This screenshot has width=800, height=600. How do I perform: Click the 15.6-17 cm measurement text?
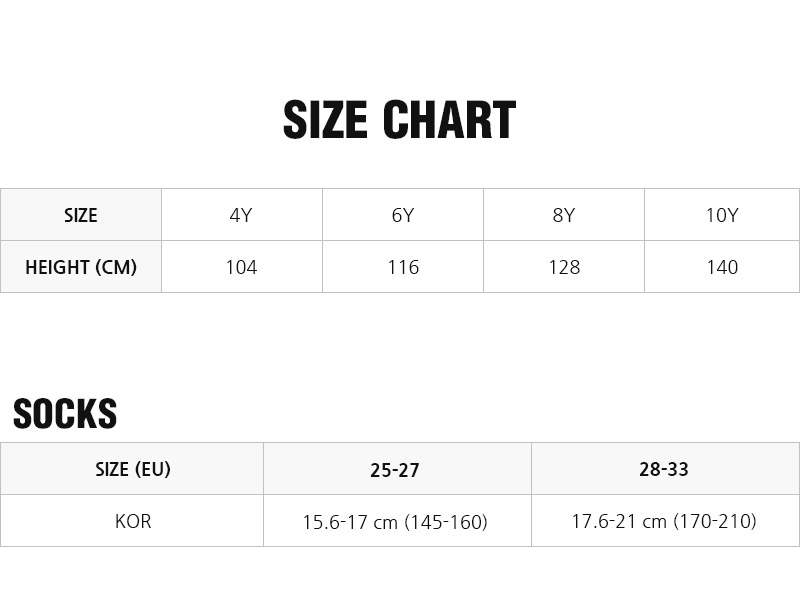[349, 522]
